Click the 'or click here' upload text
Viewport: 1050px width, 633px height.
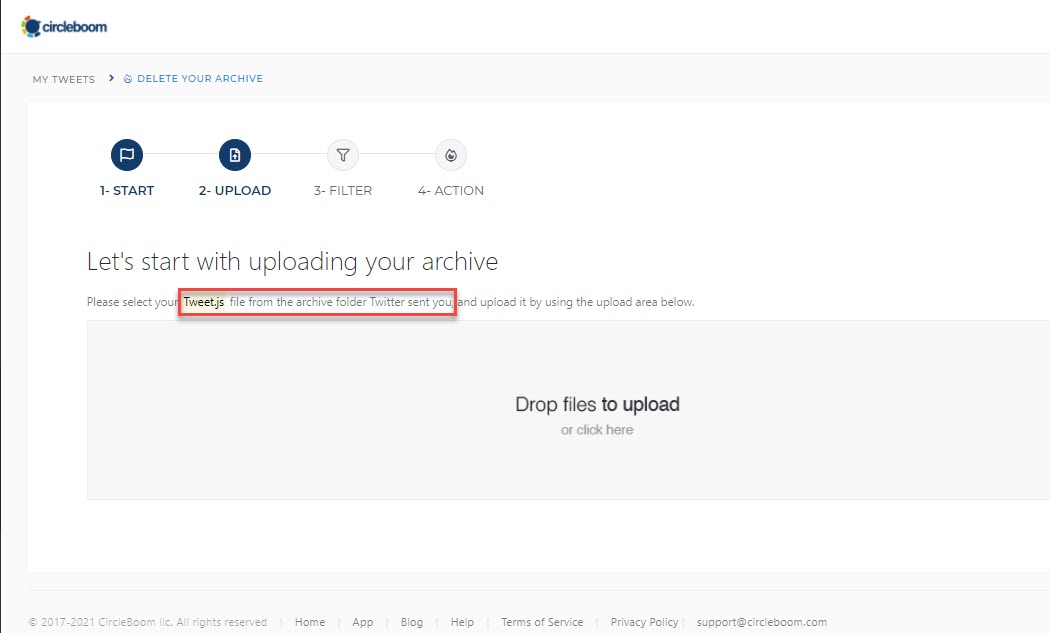(x=597, y=430)
